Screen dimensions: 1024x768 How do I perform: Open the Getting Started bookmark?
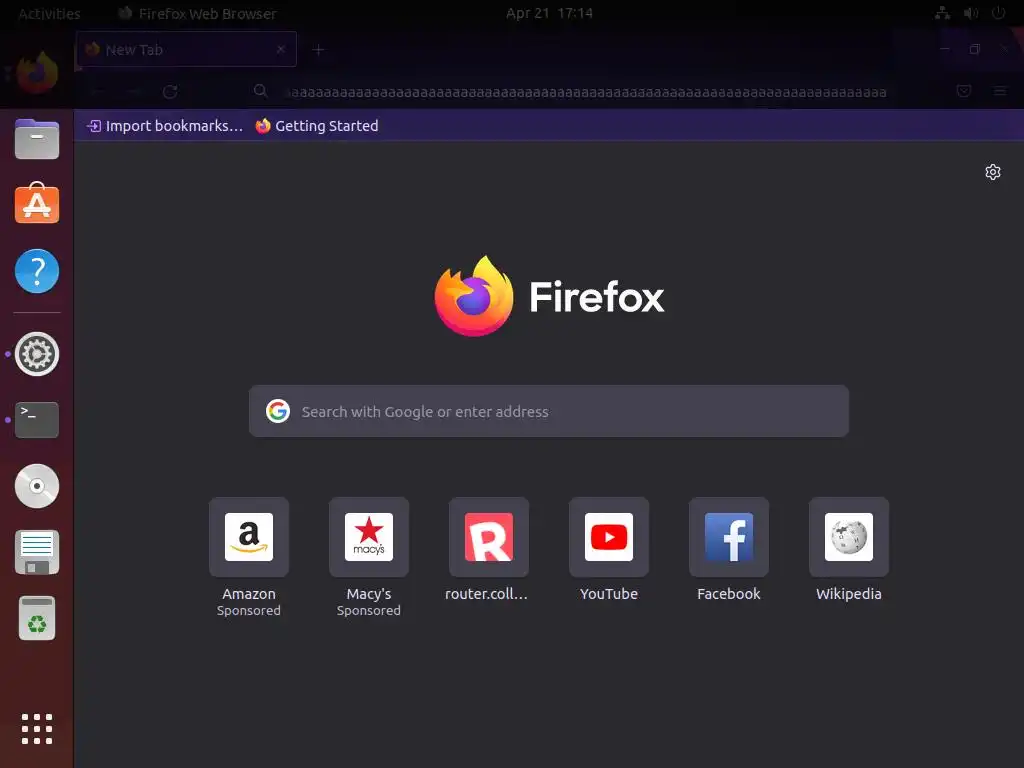317,125
